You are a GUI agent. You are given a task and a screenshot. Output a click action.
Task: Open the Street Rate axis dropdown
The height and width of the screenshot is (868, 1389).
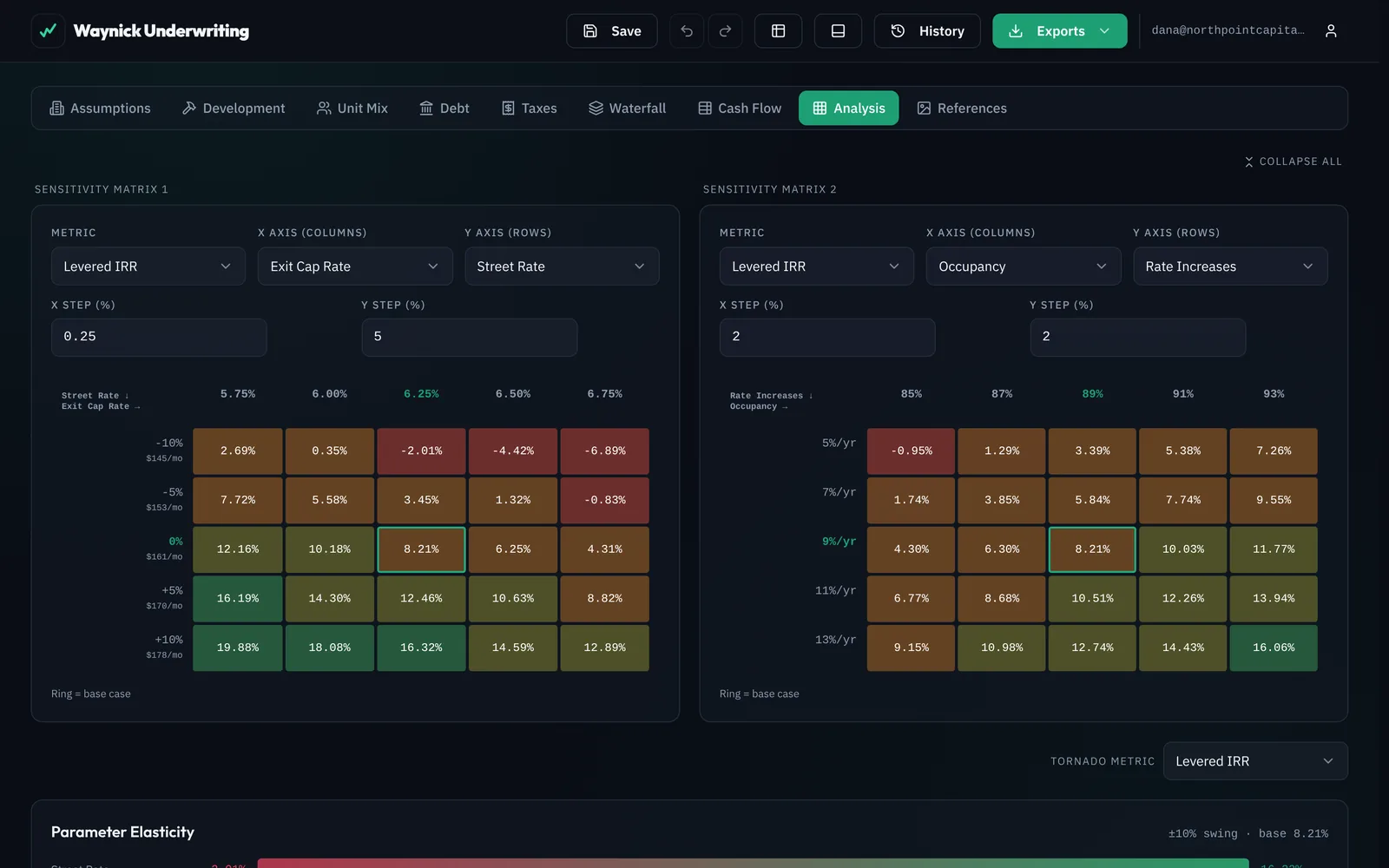562,266
